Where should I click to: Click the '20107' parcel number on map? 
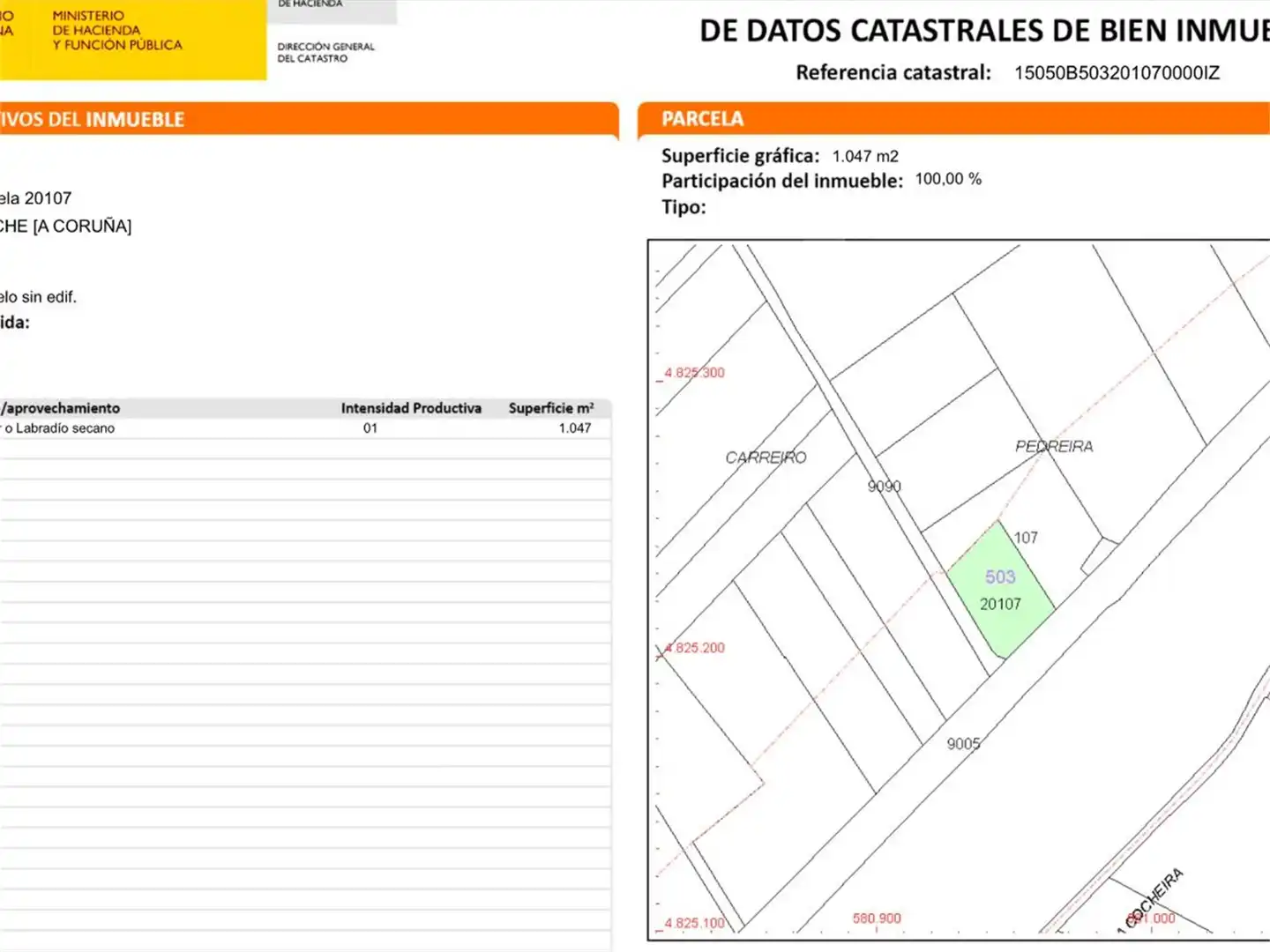tap(1000, 604)
